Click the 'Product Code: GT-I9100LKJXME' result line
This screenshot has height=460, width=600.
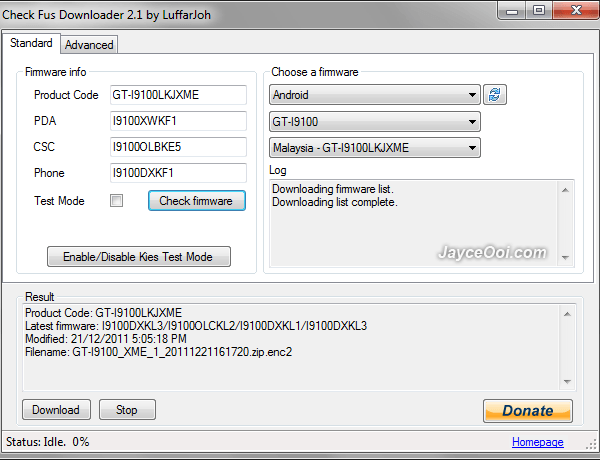103,313
